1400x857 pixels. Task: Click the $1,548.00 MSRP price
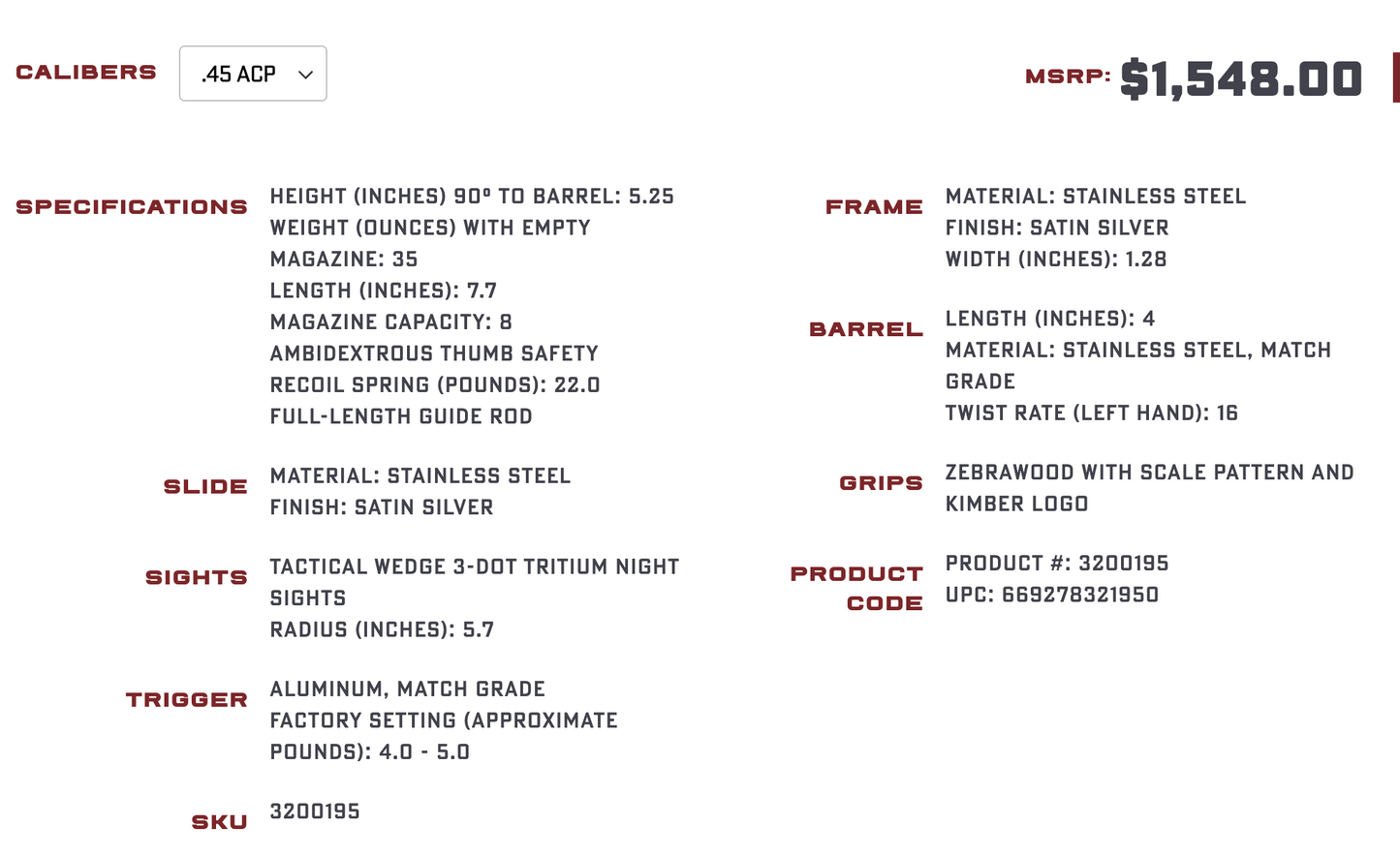1240,79
